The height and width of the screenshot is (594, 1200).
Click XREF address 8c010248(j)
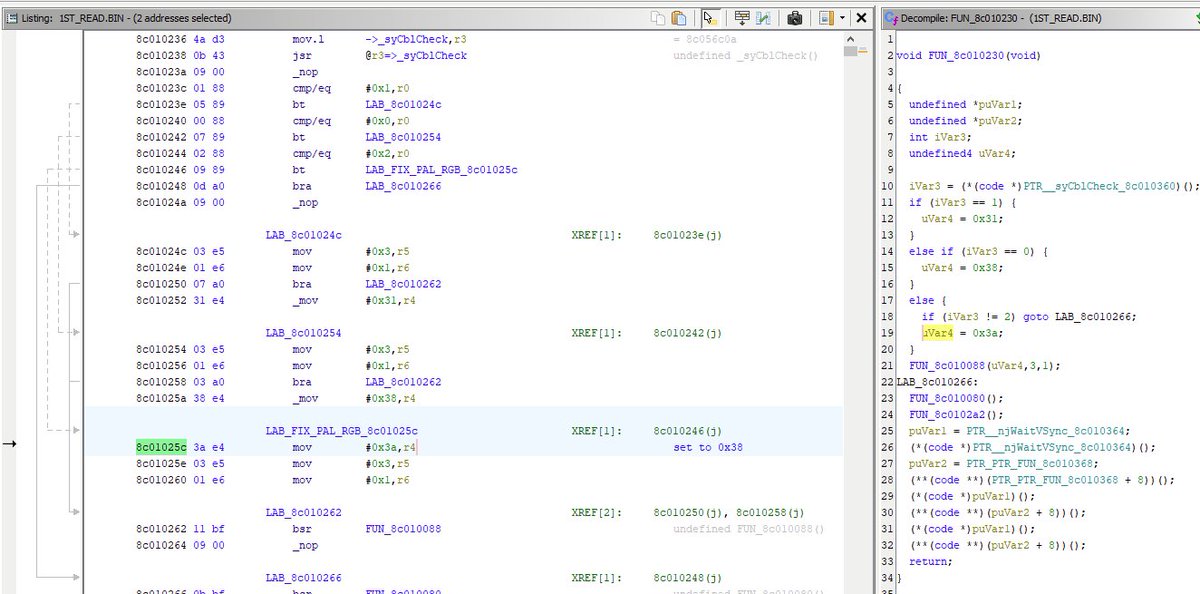coord(687,578)
